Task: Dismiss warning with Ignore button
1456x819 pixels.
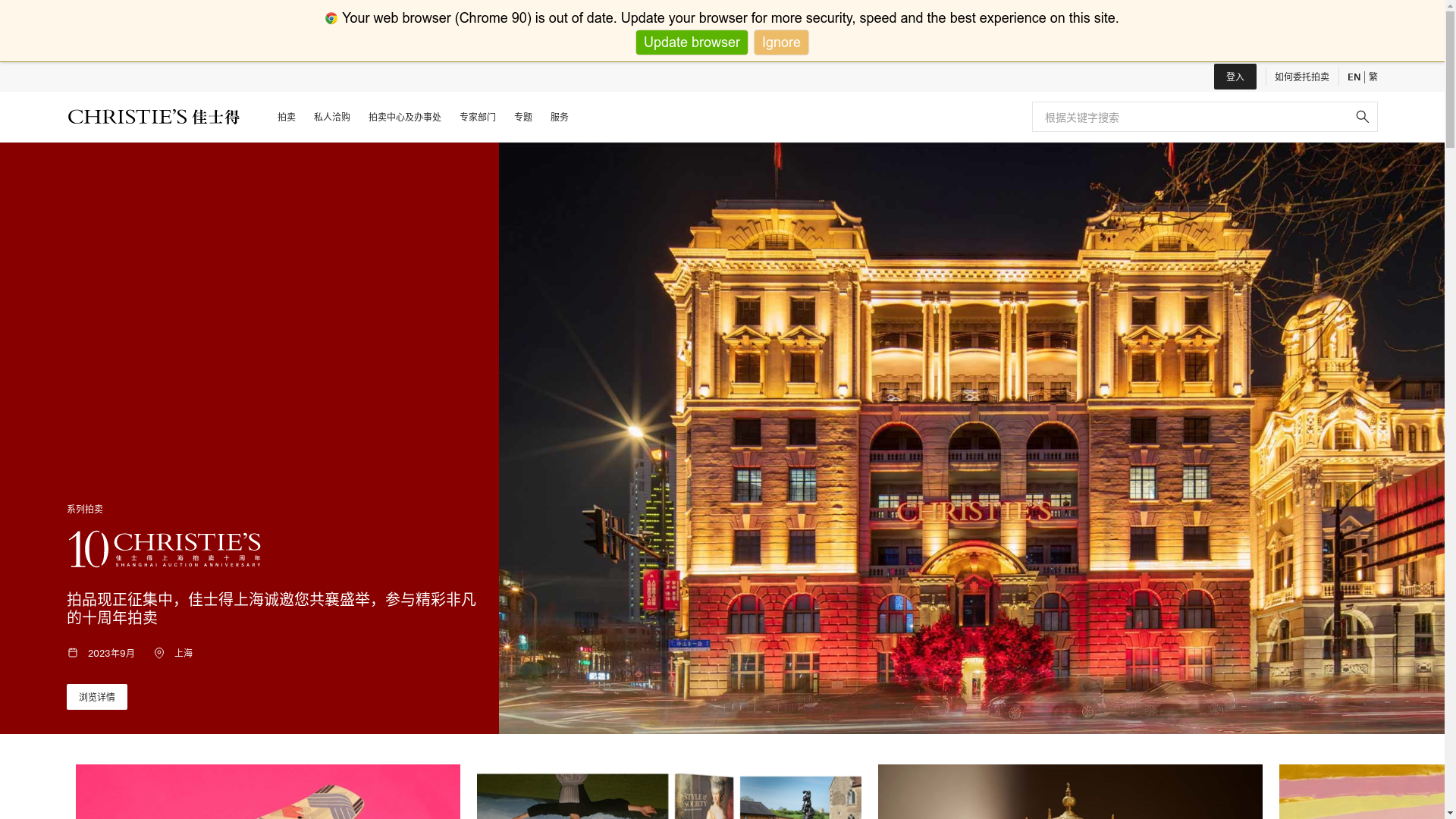Action: (781, 42)
